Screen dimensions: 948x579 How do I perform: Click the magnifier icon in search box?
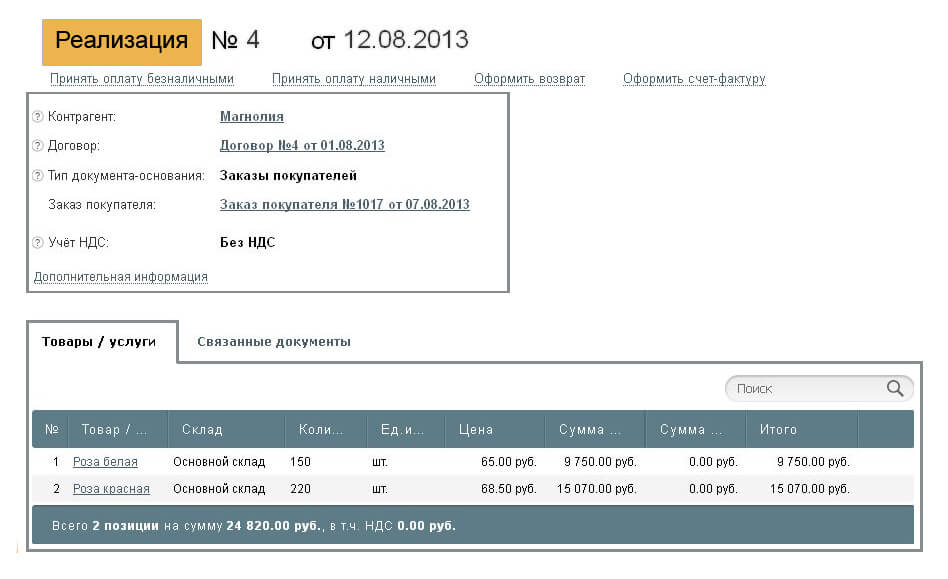895,389
